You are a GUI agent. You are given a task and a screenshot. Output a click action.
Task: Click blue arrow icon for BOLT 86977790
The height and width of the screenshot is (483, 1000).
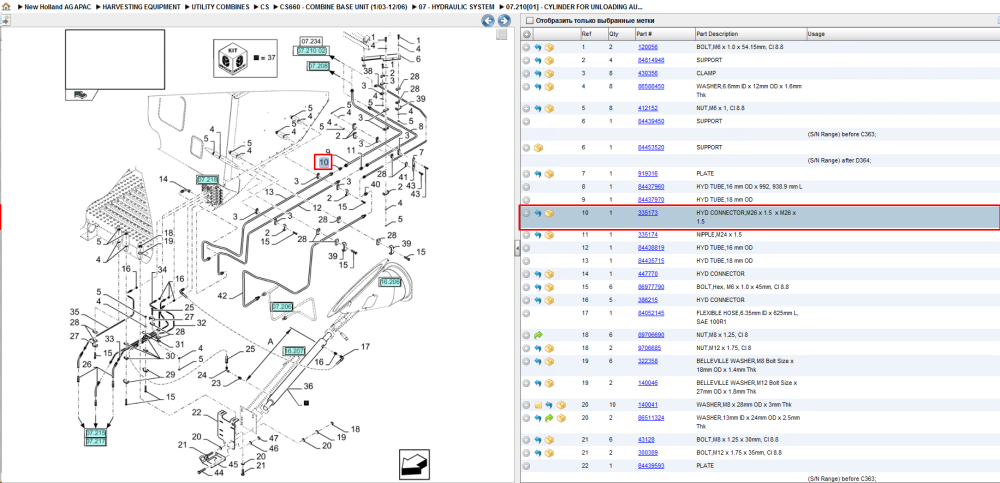[538, 287]
